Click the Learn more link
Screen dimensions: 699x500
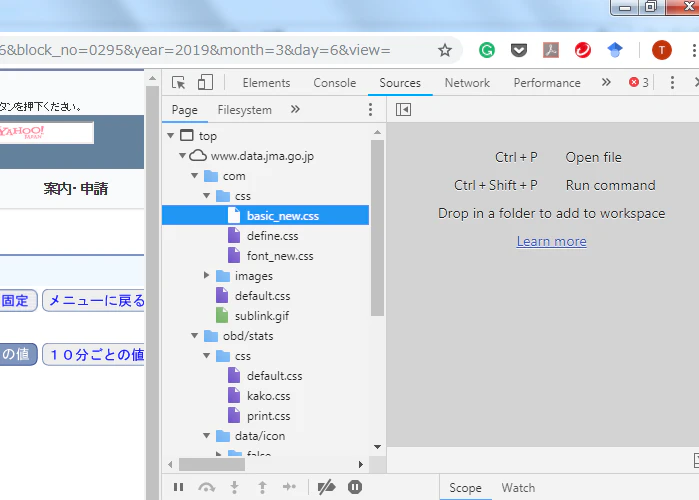click(x=551, y=241)
